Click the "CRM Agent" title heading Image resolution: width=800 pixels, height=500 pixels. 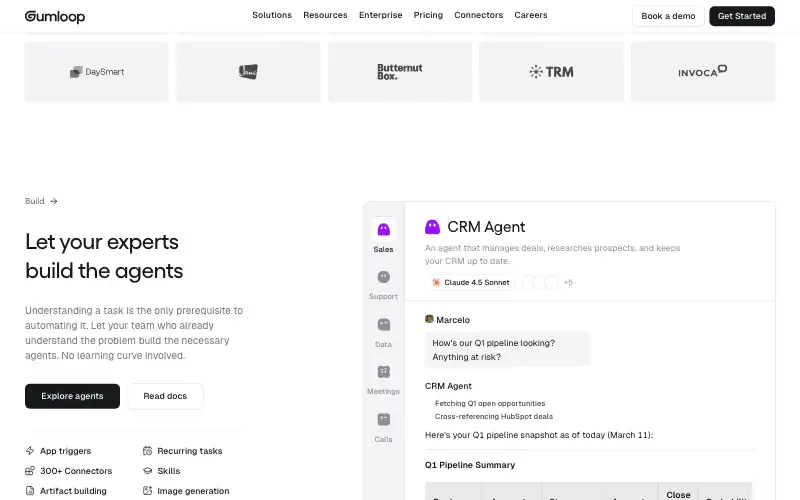coord(486,227)
